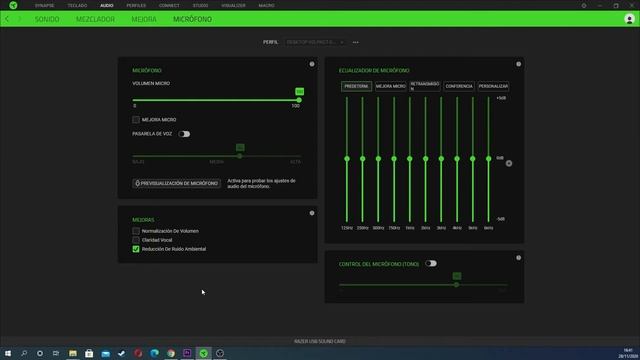Viewport: 640px width, 360px height.
Task: Open help icon in Control del Micrófono panel
Action: pos(518,258)
